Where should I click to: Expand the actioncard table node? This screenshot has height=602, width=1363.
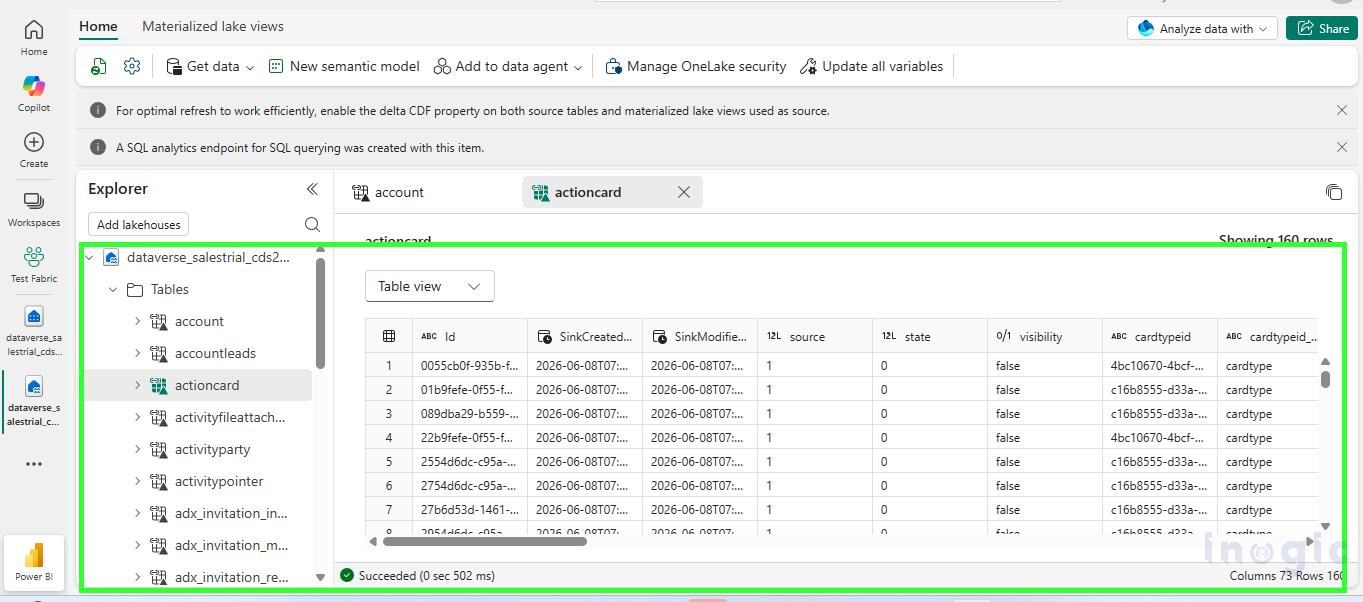pyautogui.click(x=137, y=385)
